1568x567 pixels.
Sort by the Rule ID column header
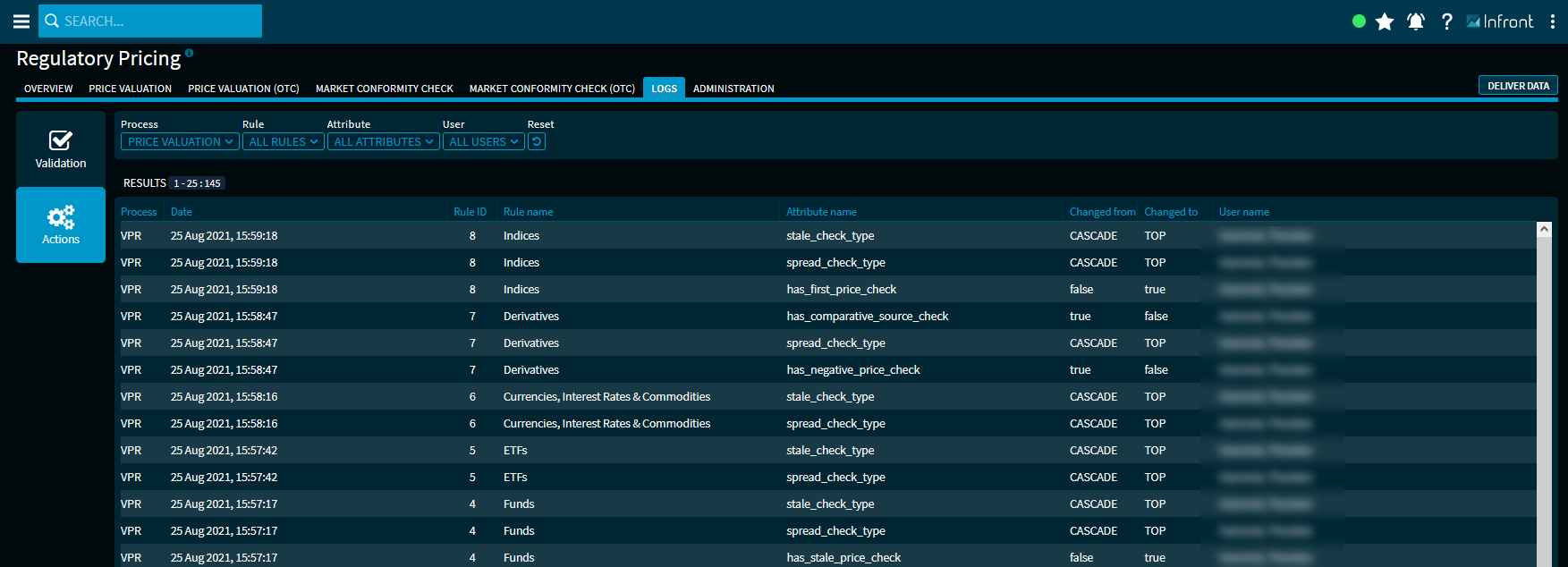(x=470, y=212)
